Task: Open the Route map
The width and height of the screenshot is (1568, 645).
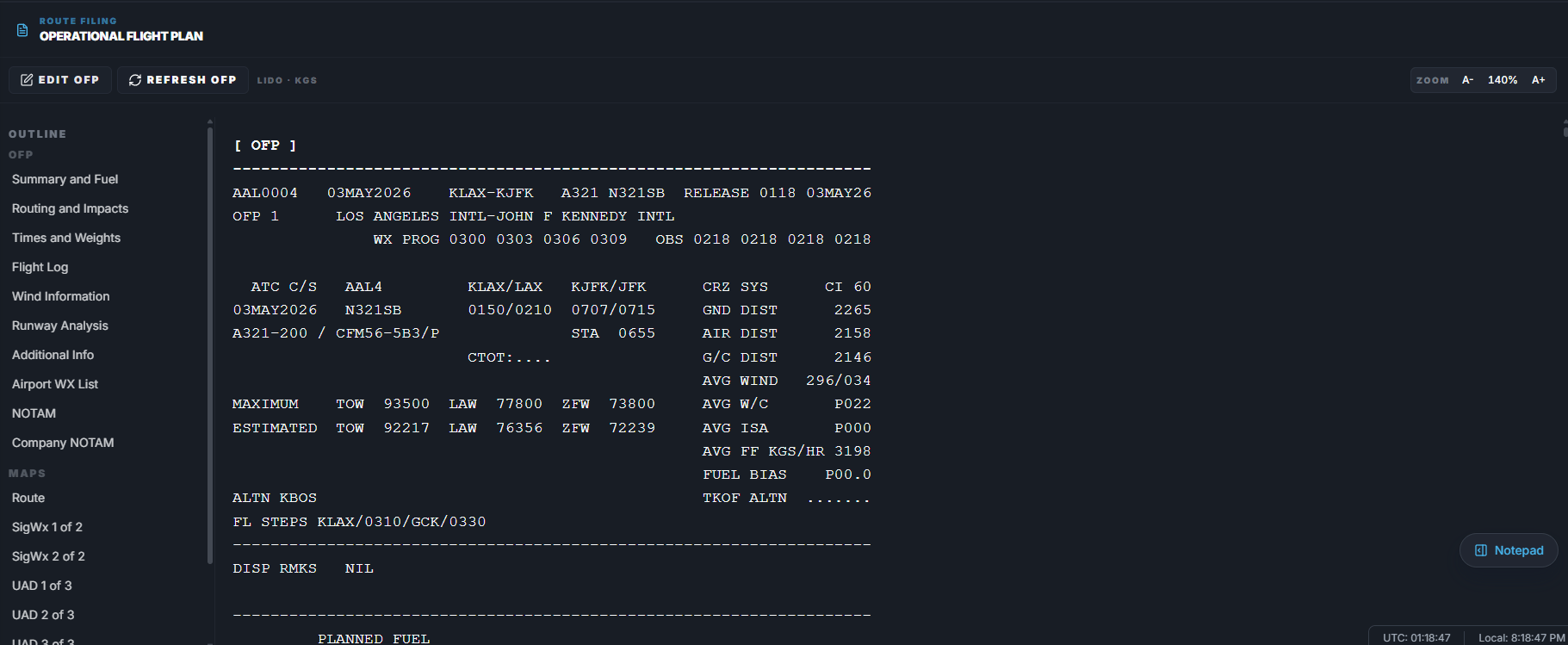Action: tap(28, 498)
